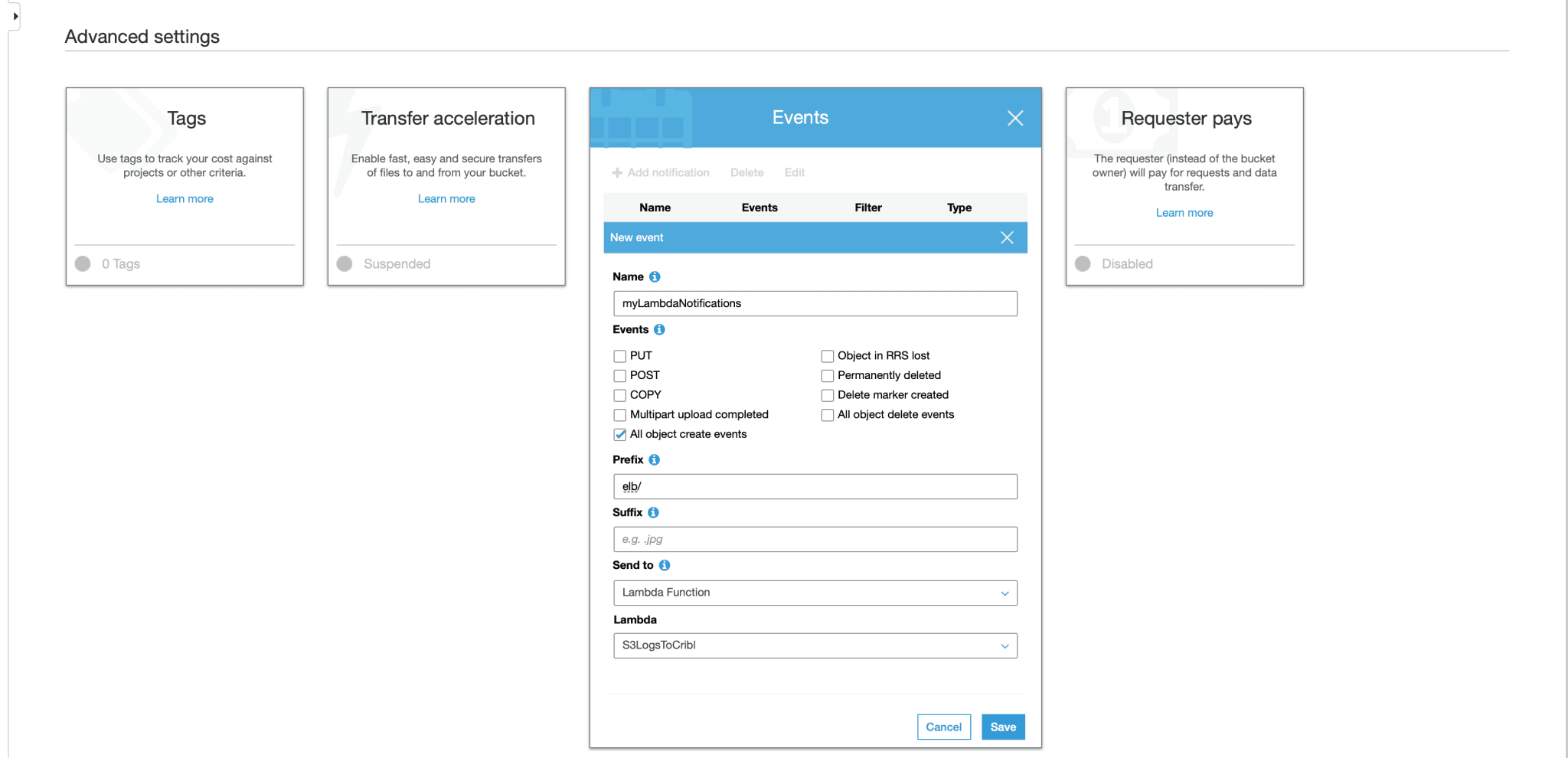This screenshot has height=758, width=1568.
Task: Click the Suffix input field
Action: coord(815,540)
